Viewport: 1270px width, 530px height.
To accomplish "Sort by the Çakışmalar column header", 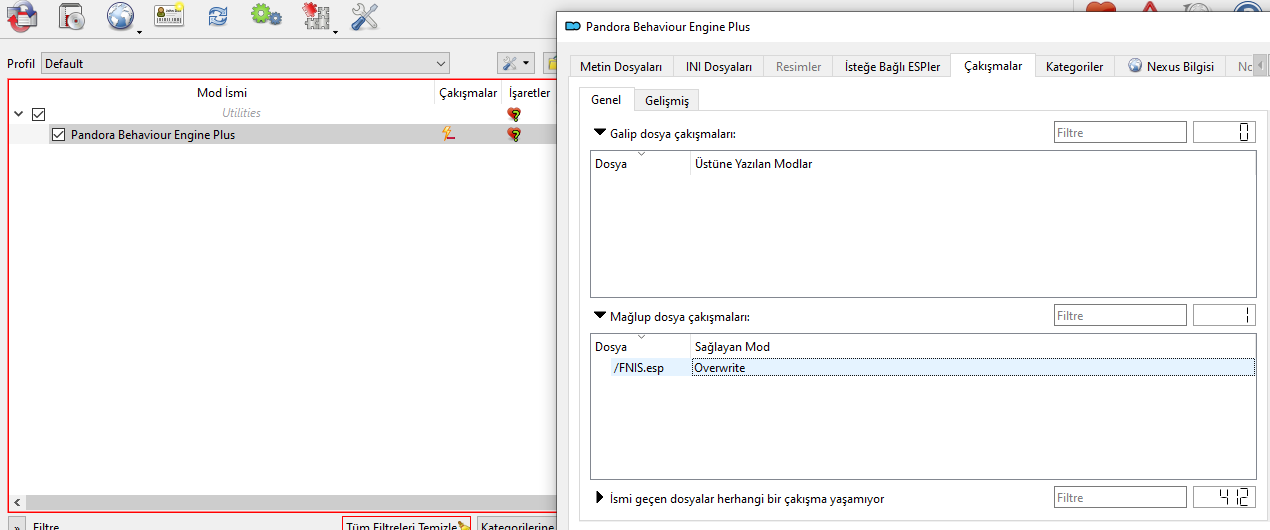I will click(x=468, y=93).
